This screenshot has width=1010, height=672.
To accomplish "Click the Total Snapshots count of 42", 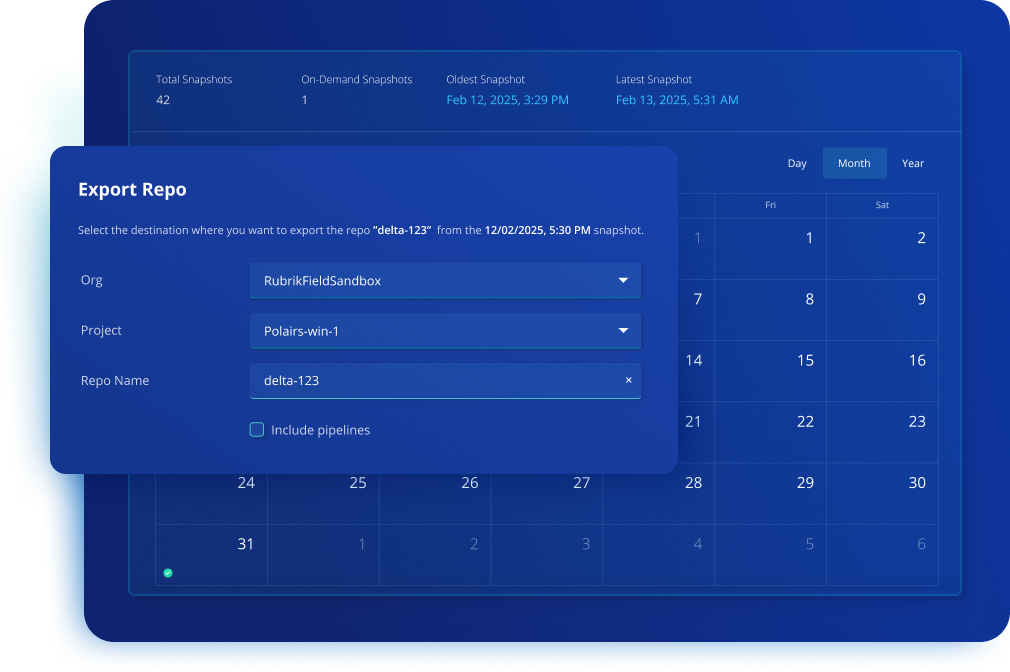I will coord(163,100).
